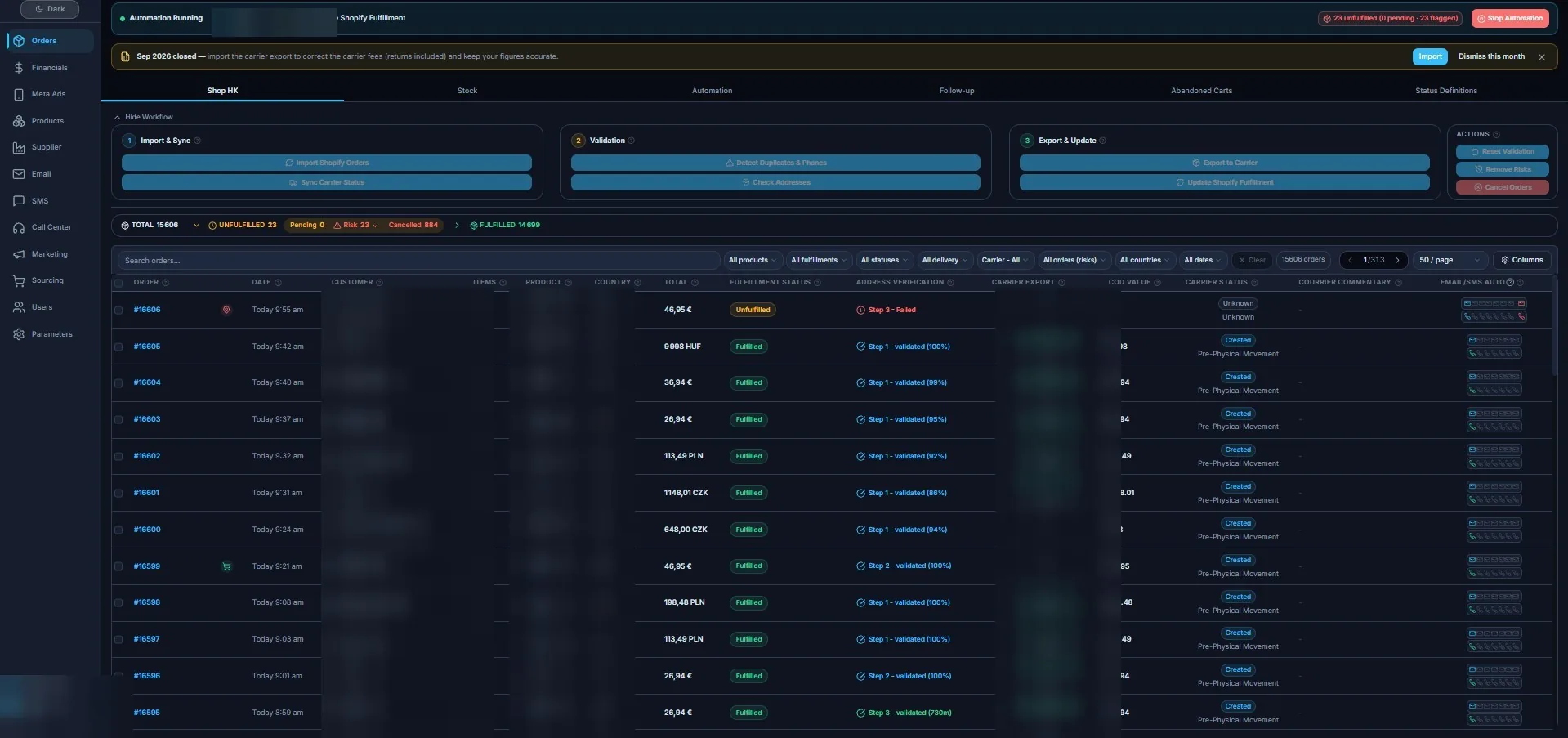This screenshot has width=1568, height=738.
Task: Click the location pin icon on order #16606
Action: pos(226,310)
